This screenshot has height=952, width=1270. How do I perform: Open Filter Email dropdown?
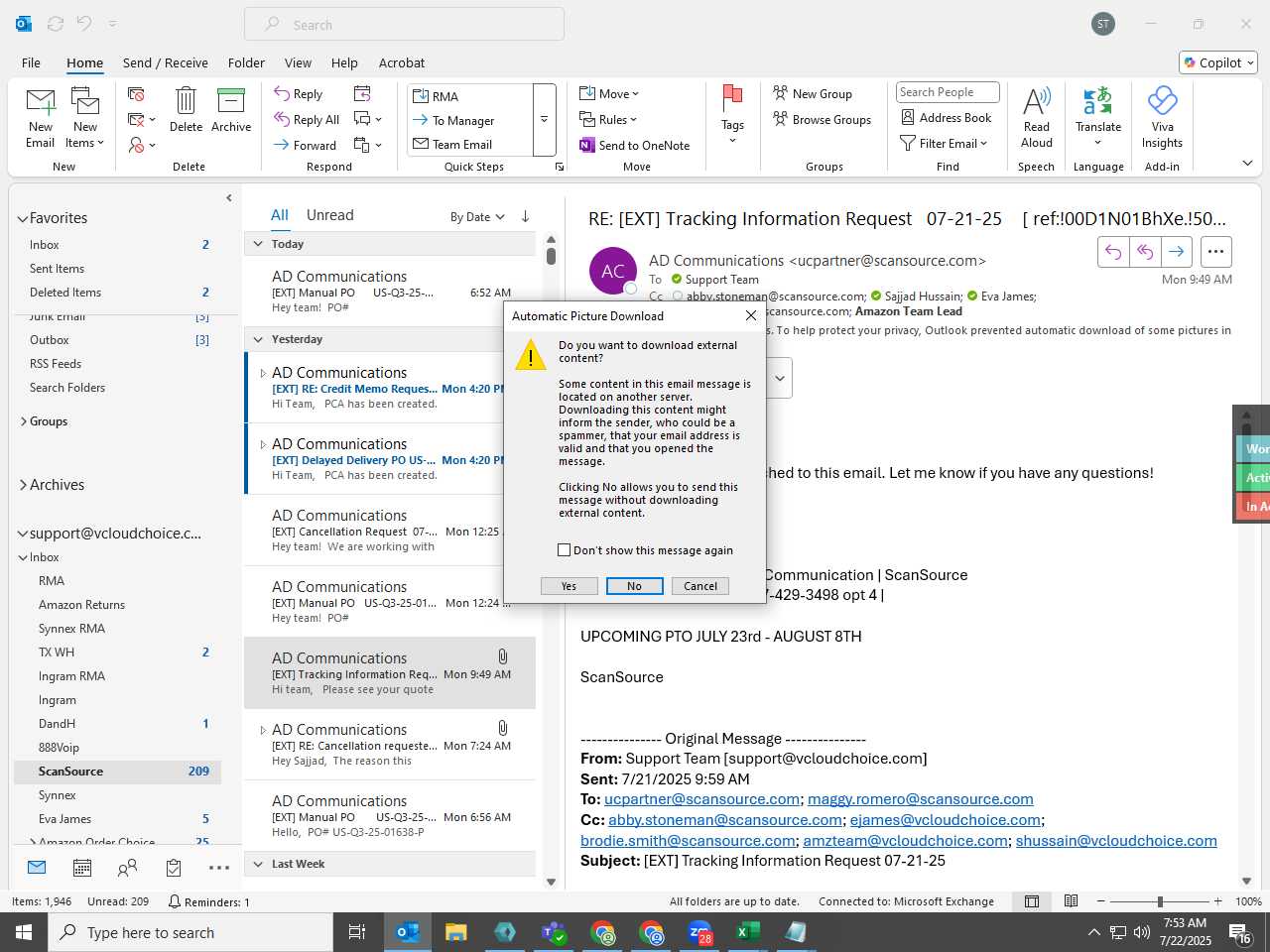point(944,143)
